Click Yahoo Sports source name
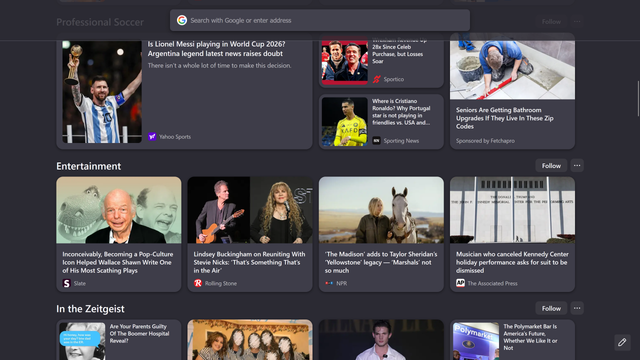 (x=175, y=137)
